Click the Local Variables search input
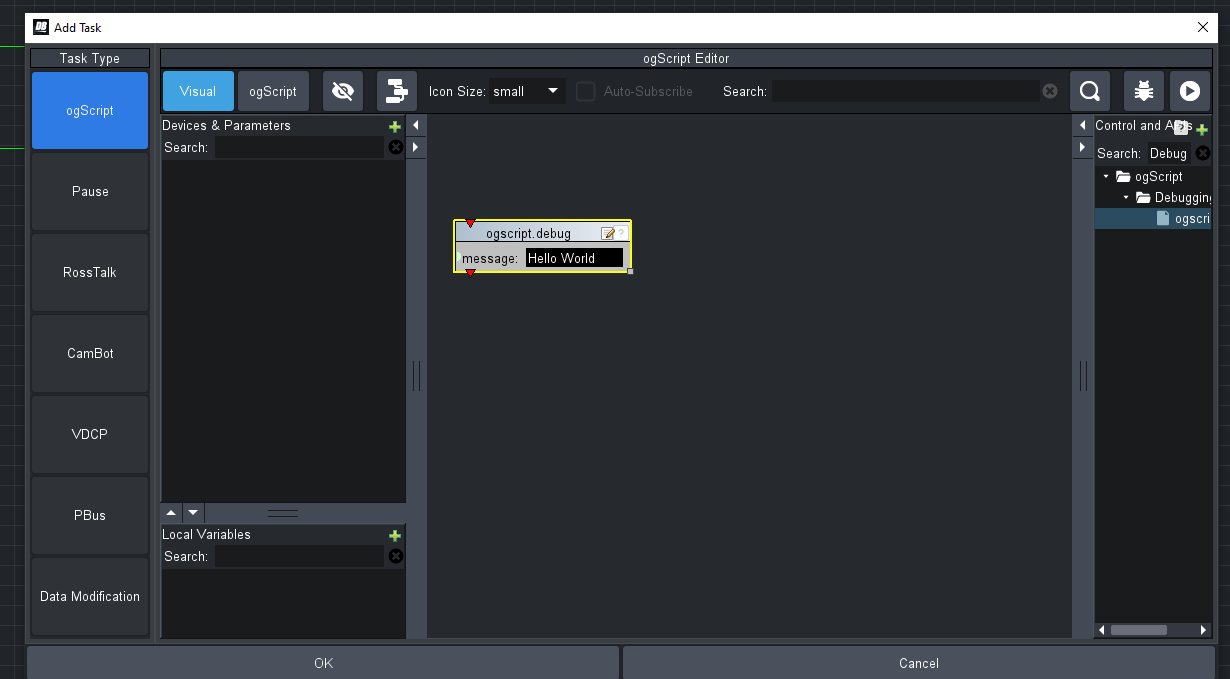Image resolution: width=1230 pixels, height=679 pixels. (x=299, y=556)
